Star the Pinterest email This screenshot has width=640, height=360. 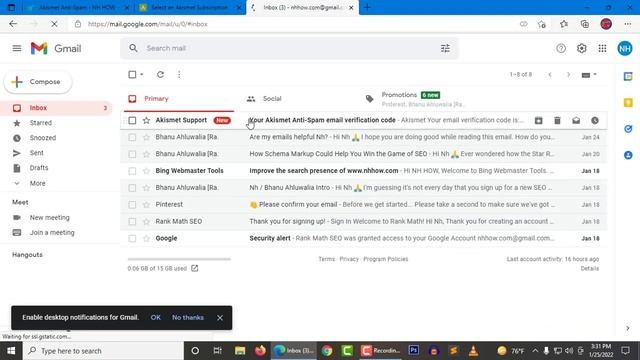coord(146,204)
